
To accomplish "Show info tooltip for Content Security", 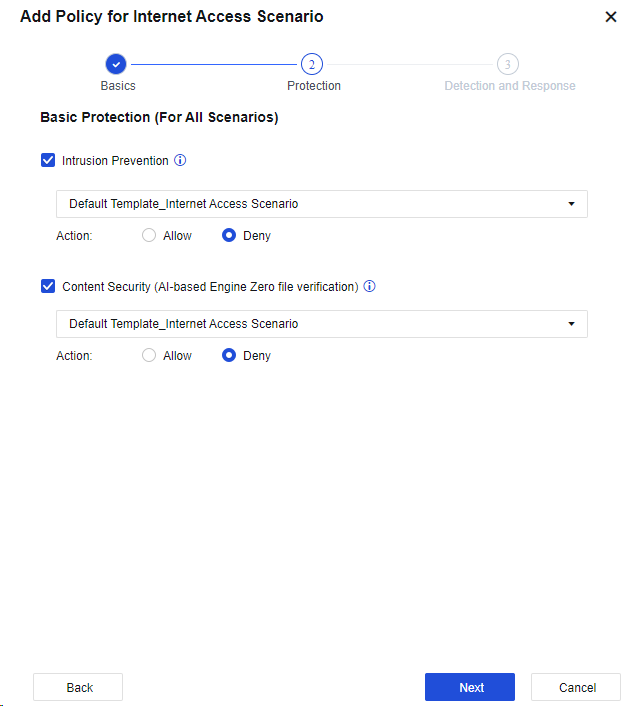I will [369, 286].
